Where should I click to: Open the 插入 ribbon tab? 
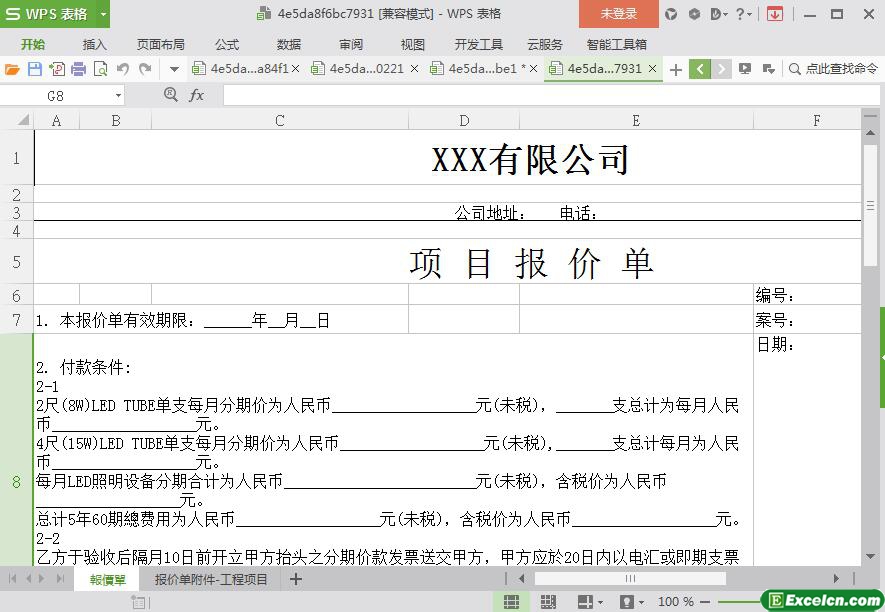tap(94, 44)
